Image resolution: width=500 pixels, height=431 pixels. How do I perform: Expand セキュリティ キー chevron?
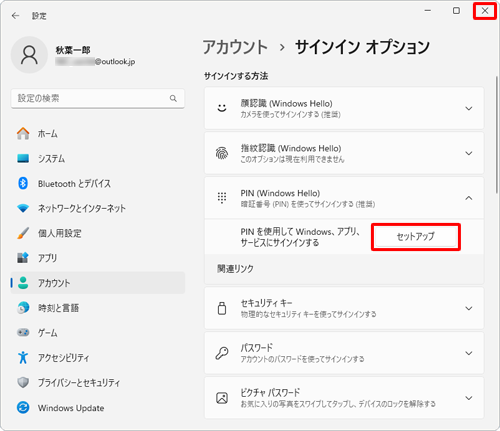pos(469,308)
